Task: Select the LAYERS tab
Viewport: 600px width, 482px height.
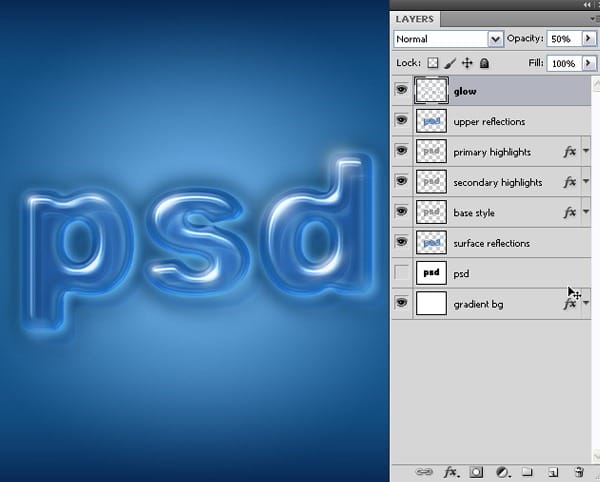Action: [x=415, y=19]
